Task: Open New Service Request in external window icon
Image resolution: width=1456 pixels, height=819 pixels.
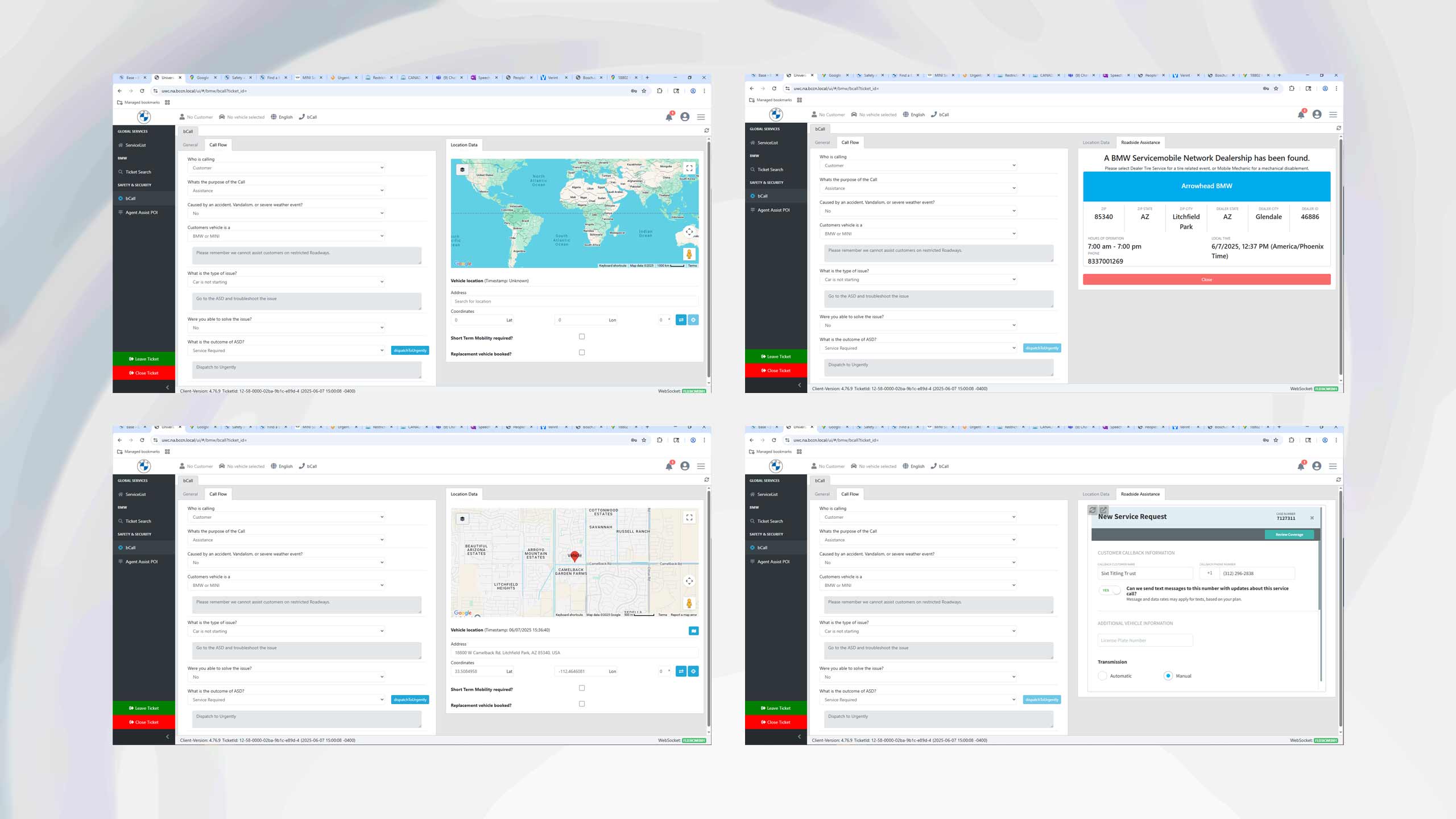Action: tap(1103, 510)
